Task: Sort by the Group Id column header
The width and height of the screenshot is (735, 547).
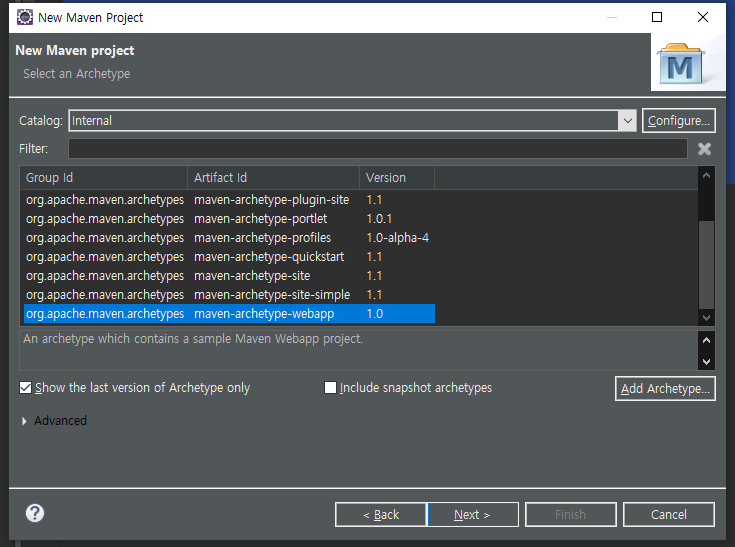Action: point(104,178)
